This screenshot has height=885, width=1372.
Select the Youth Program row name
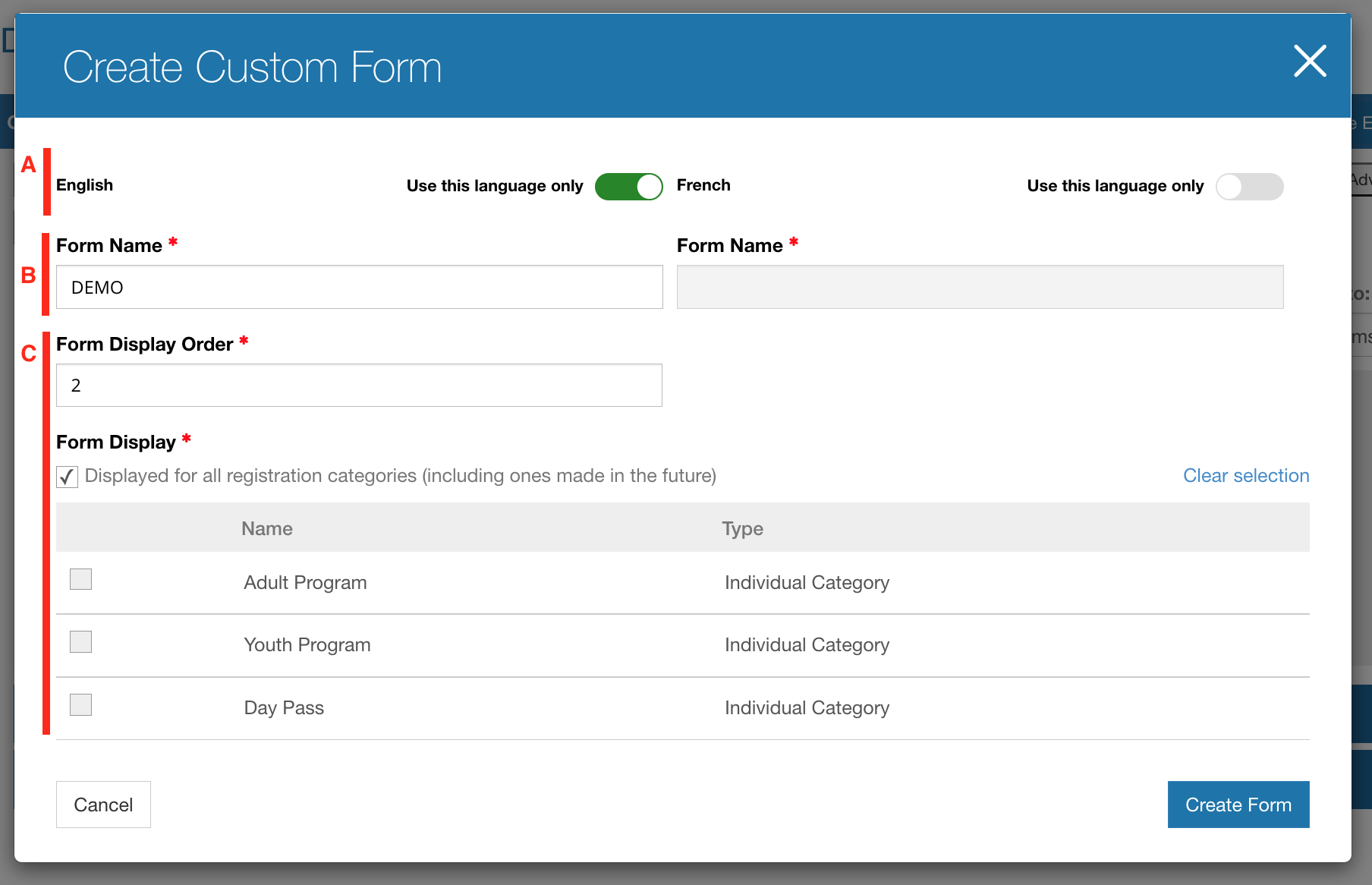(x=307, y=645)
